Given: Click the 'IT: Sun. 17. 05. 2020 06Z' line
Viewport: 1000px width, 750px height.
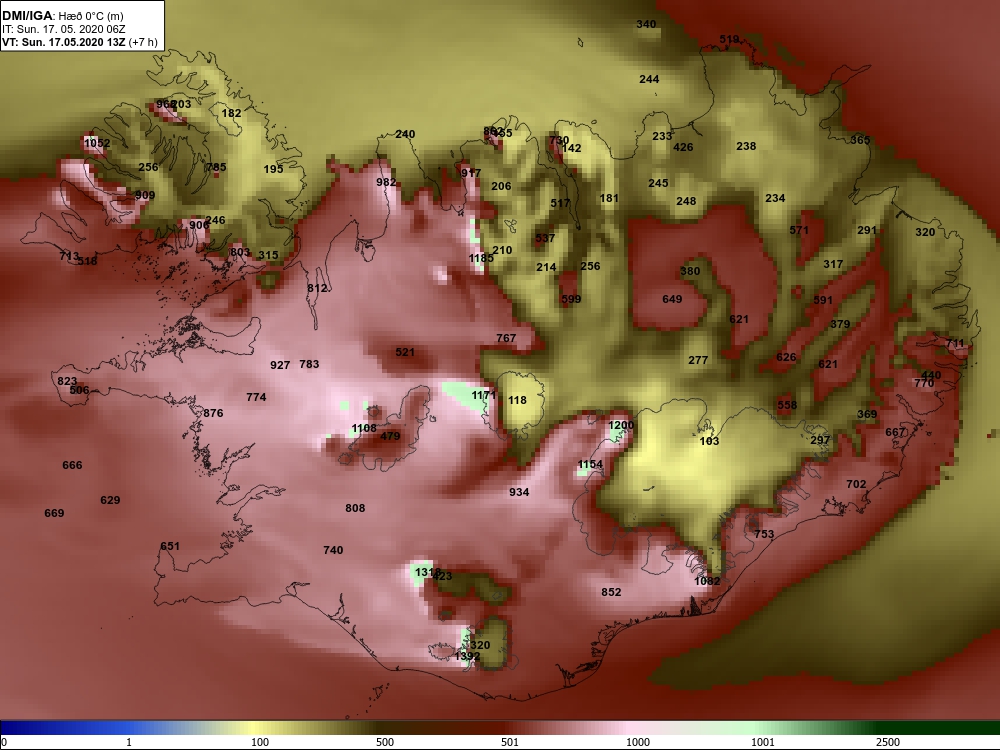Looking at the screenshot, I should (64, 29).
